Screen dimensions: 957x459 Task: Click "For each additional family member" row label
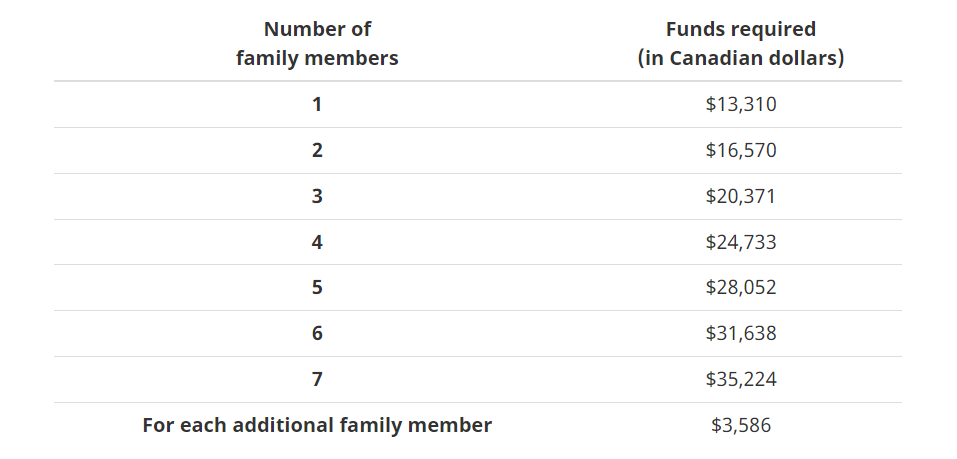tap(317, 425)
